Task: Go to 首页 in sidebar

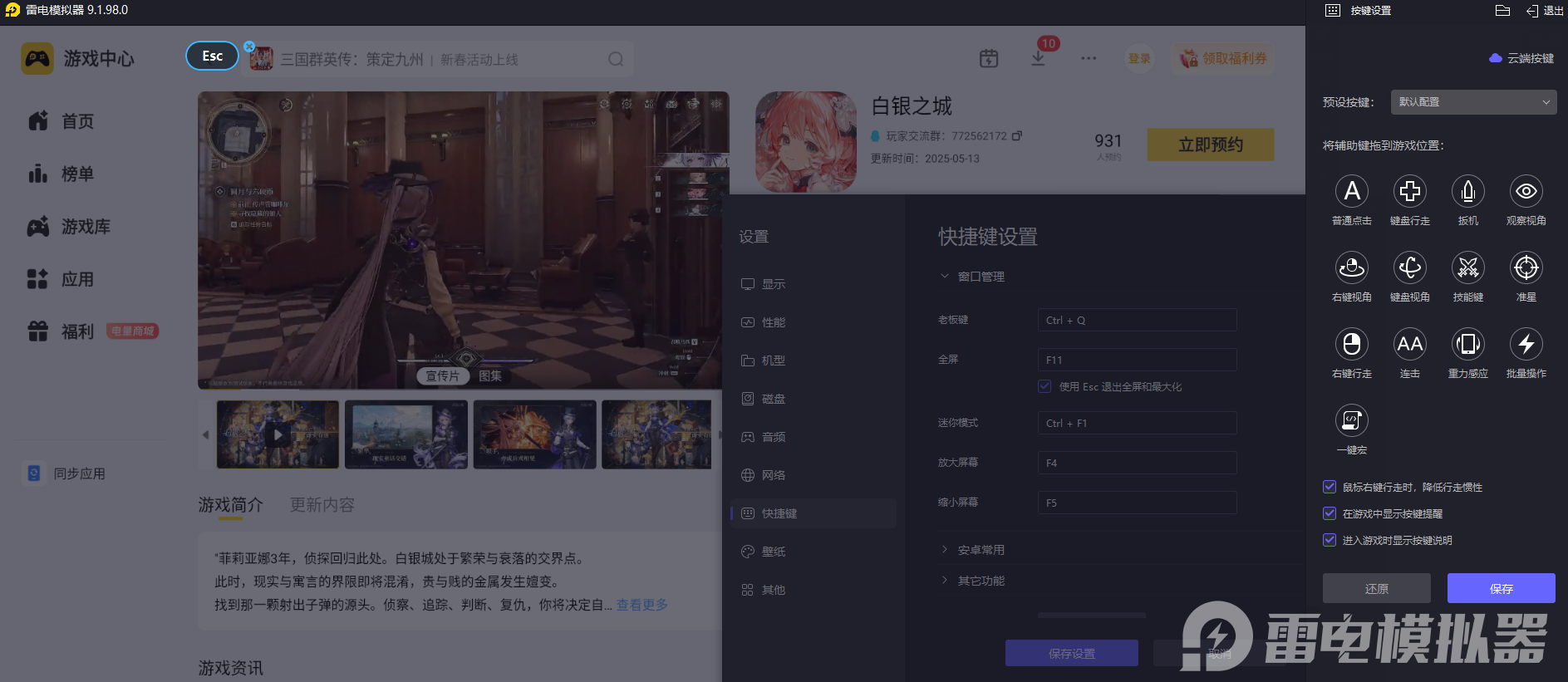Action: click(x=61, y=121)
